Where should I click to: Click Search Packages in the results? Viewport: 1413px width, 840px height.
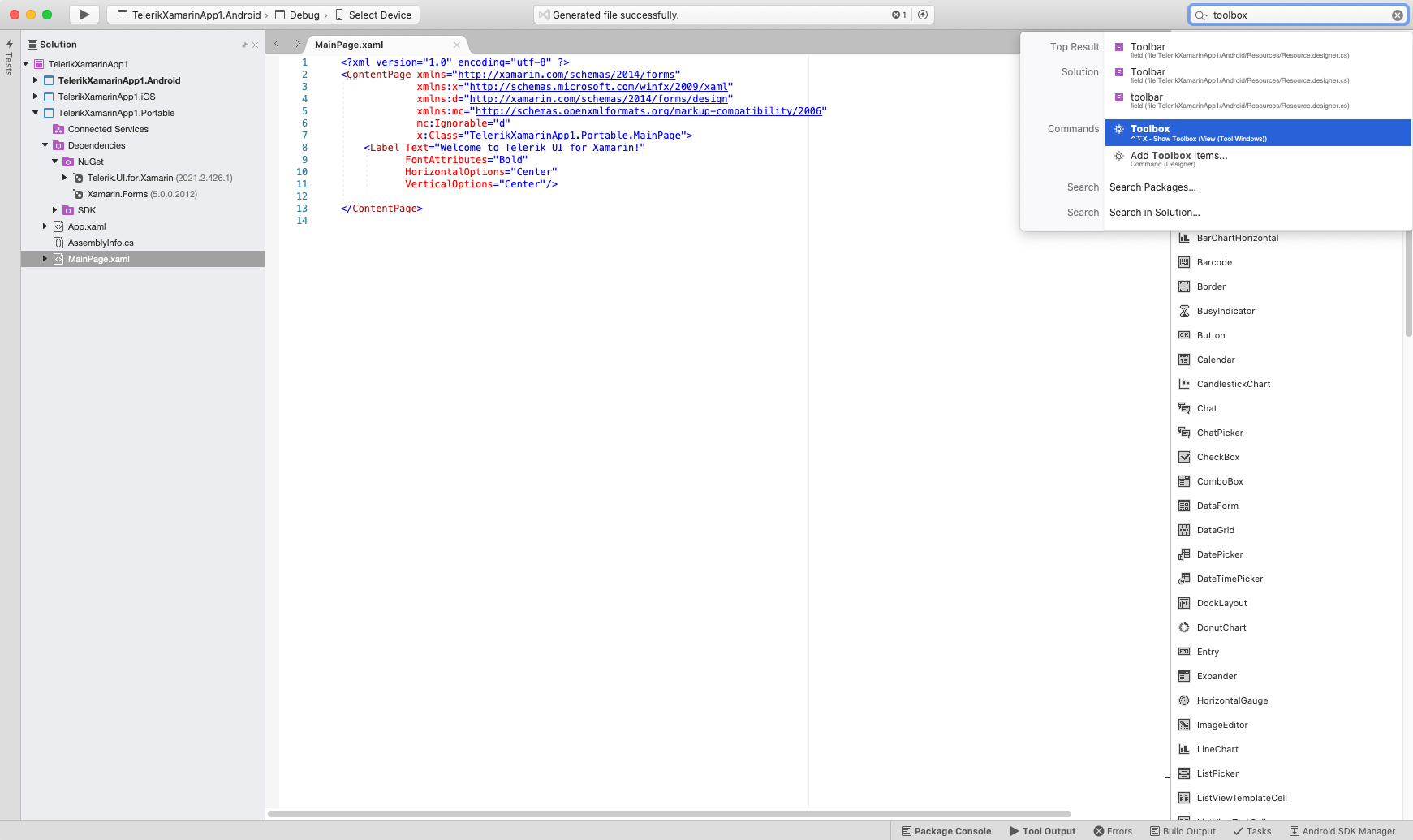pyautogui.click(x=1152, y=187)
